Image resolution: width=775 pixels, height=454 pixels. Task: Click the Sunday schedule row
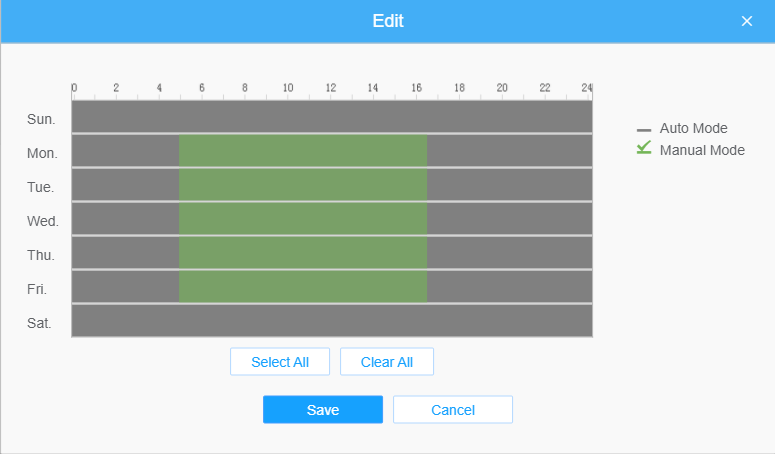[331, 116]
